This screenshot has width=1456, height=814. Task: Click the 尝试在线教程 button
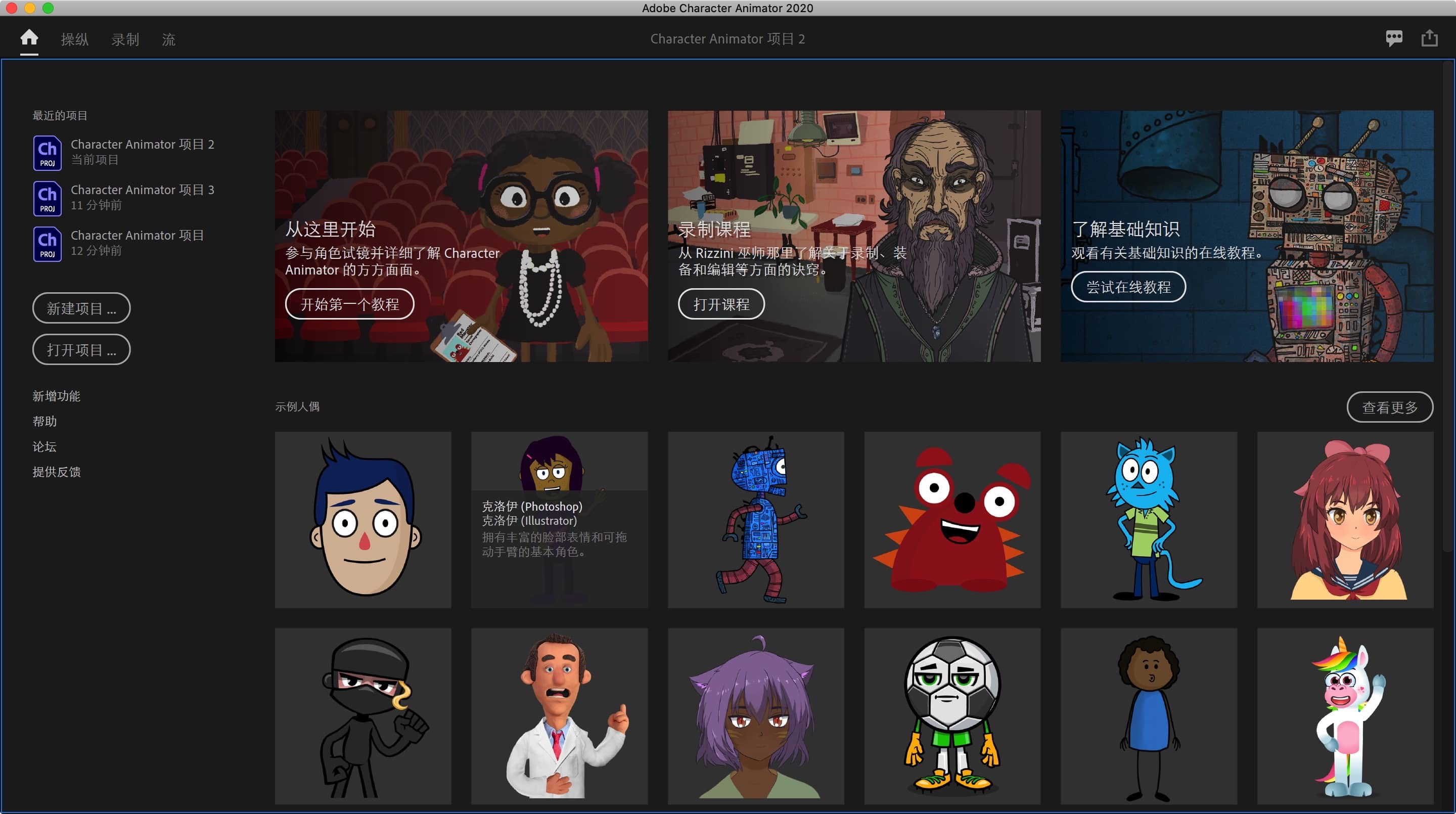(1128, 287)
